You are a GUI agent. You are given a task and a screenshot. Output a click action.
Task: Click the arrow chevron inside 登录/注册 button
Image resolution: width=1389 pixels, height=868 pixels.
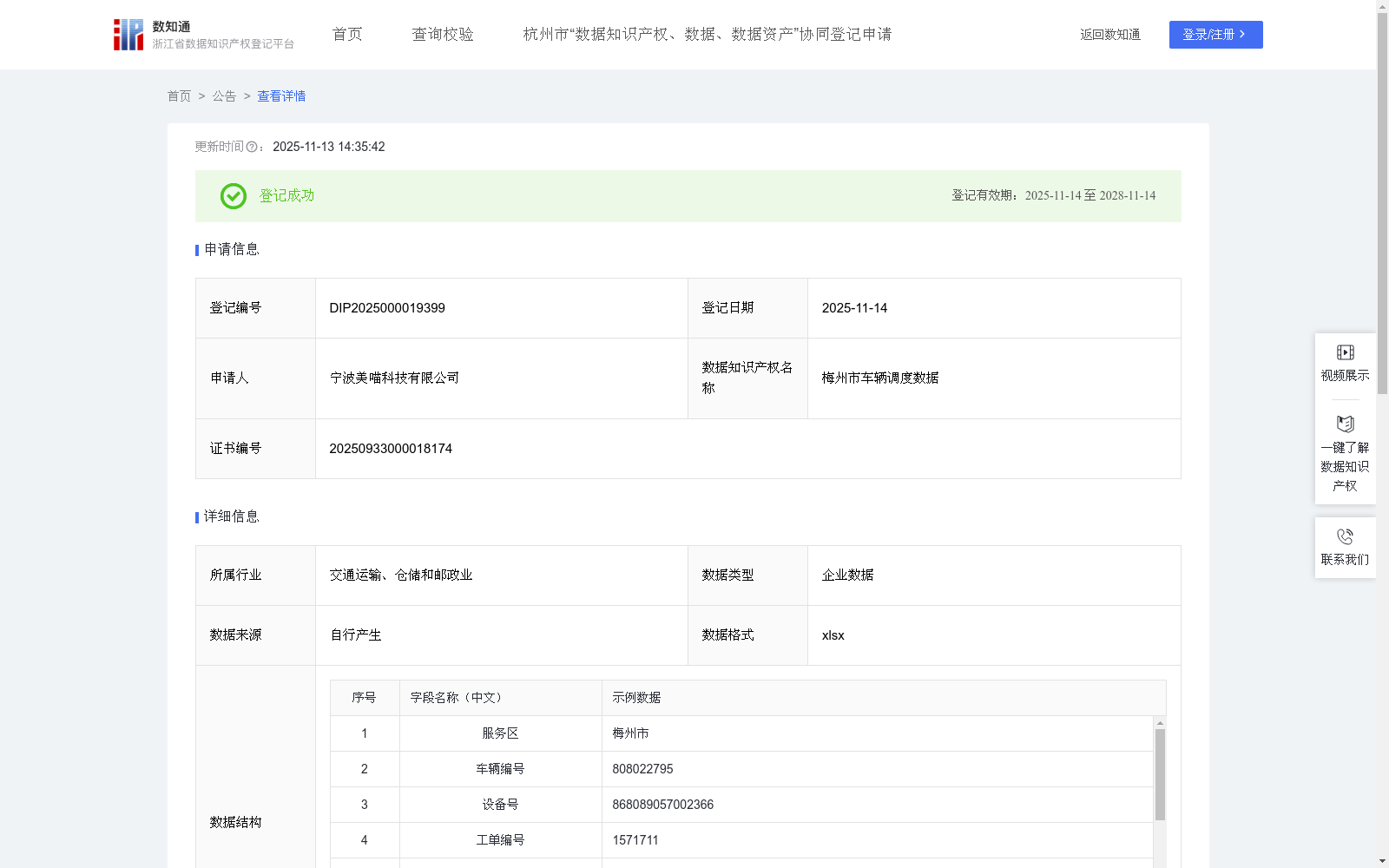click(1244, 35)
